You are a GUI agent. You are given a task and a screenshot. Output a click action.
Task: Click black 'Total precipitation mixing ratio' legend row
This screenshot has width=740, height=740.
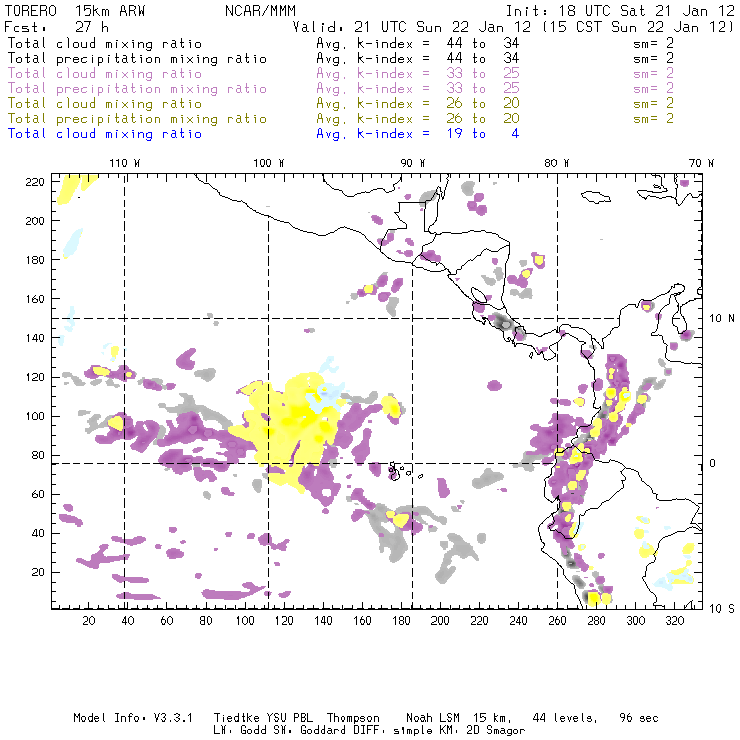(341, 59)
